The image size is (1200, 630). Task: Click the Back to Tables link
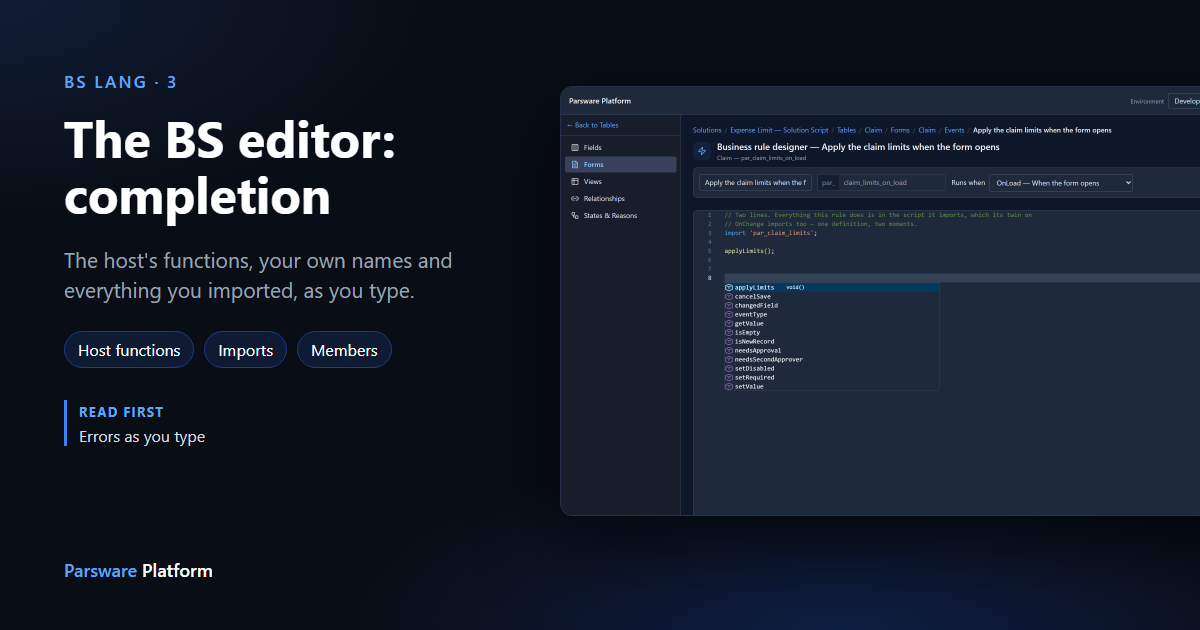coord(593,126)
